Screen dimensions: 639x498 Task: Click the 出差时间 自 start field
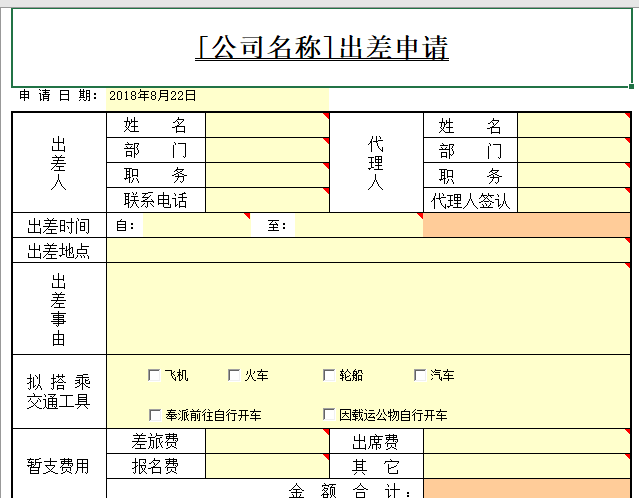(196, 226)
